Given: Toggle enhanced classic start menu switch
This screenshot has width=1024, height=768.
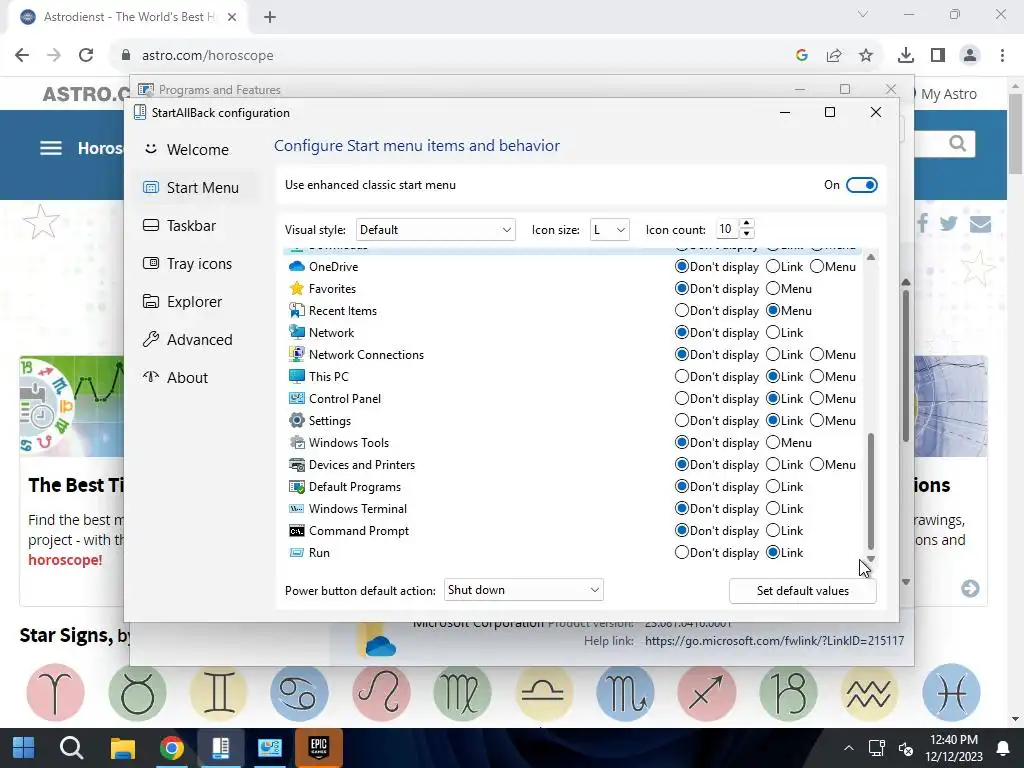Looking at the screenshot, I should (861, 185).
